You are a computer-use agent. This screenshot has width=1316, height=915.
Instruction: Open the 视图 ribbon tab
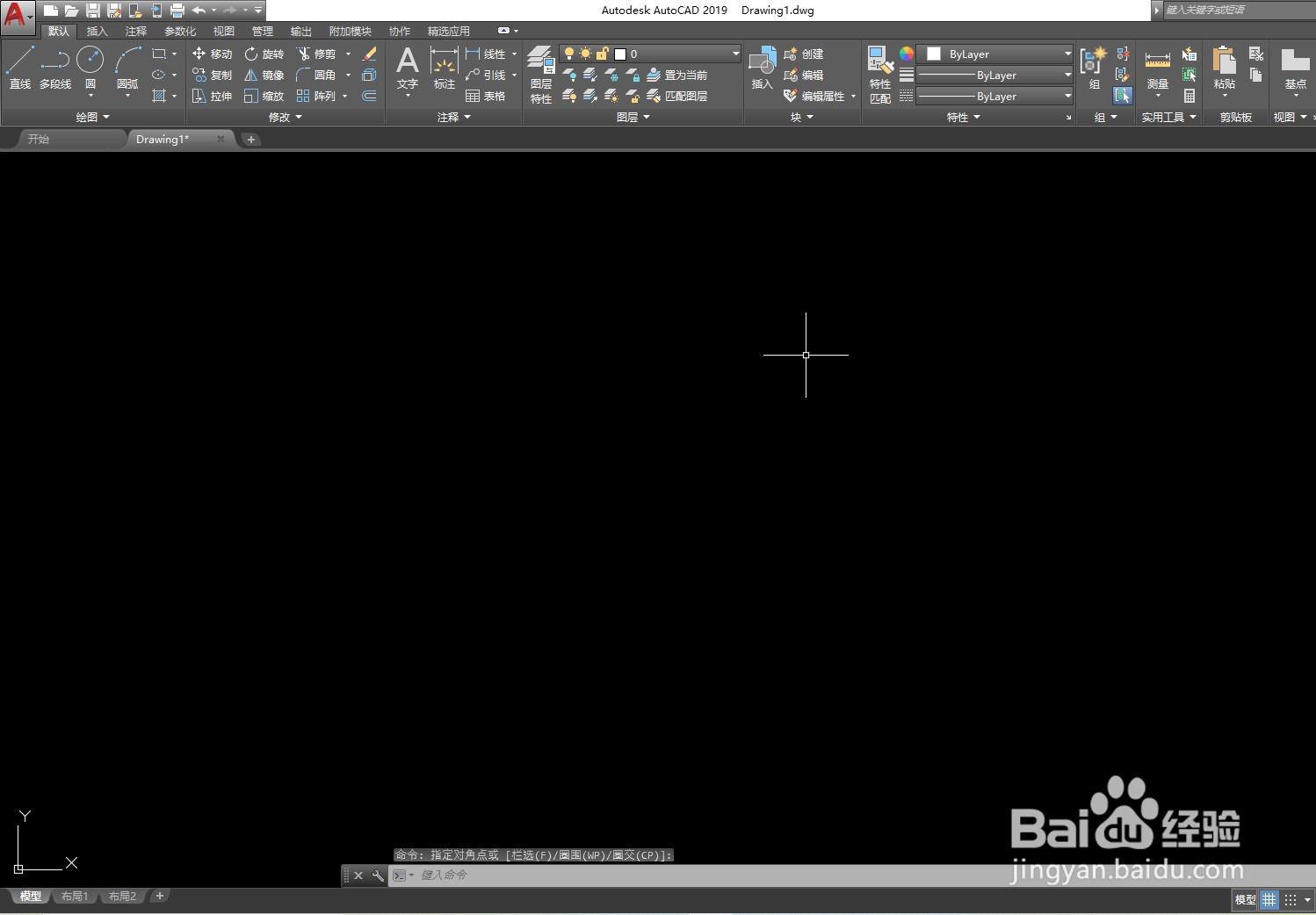224,31
